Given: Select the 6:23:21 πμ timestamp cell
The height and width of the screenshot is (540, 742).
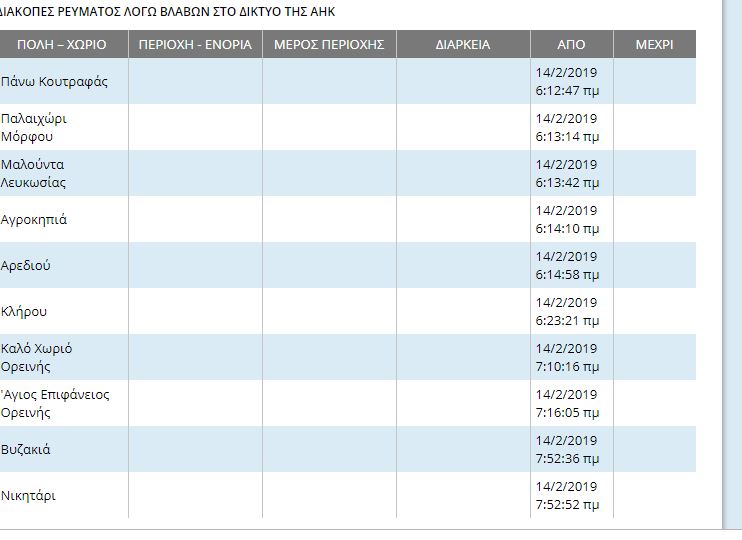Looking at the screenshot, I should coord(567,321).
